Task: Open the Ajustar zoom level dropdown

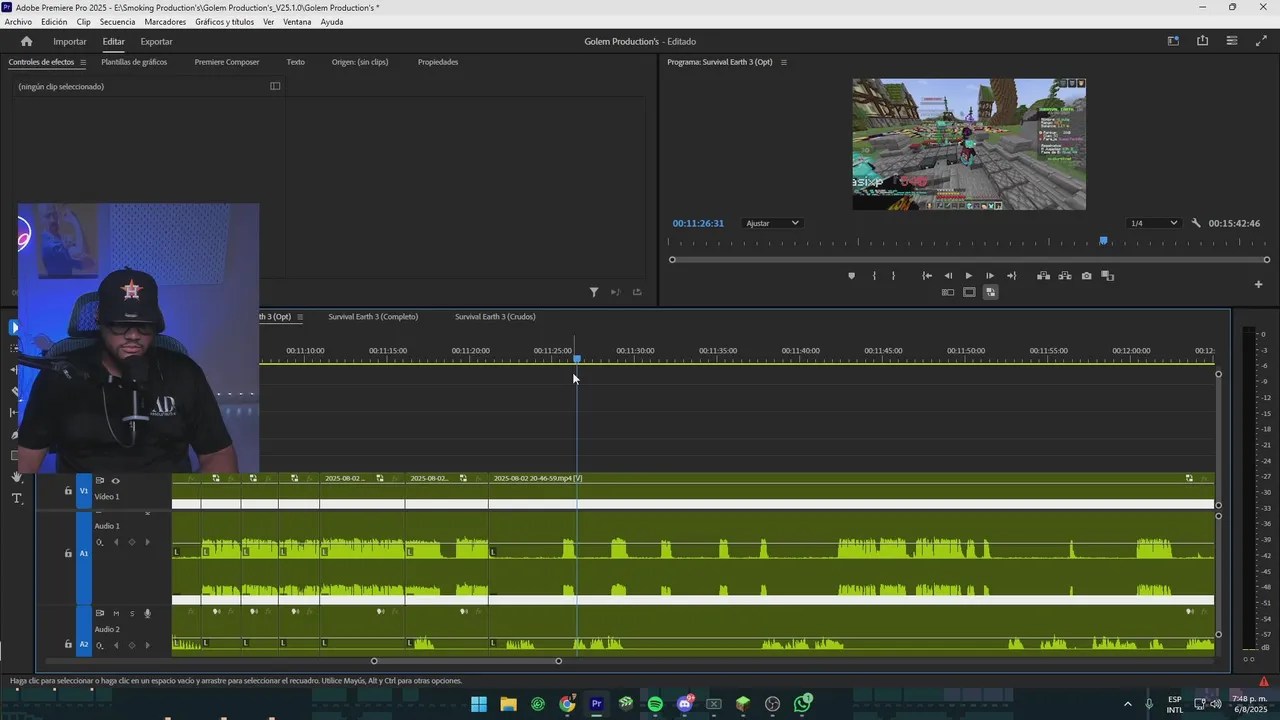Action: [x=772, y=223]
